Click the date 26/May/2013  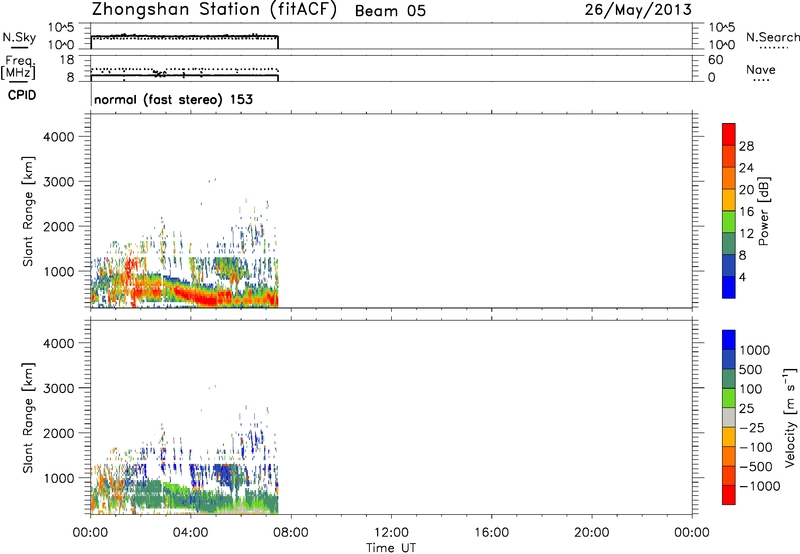pyautogui.click(x=638, y=10)
